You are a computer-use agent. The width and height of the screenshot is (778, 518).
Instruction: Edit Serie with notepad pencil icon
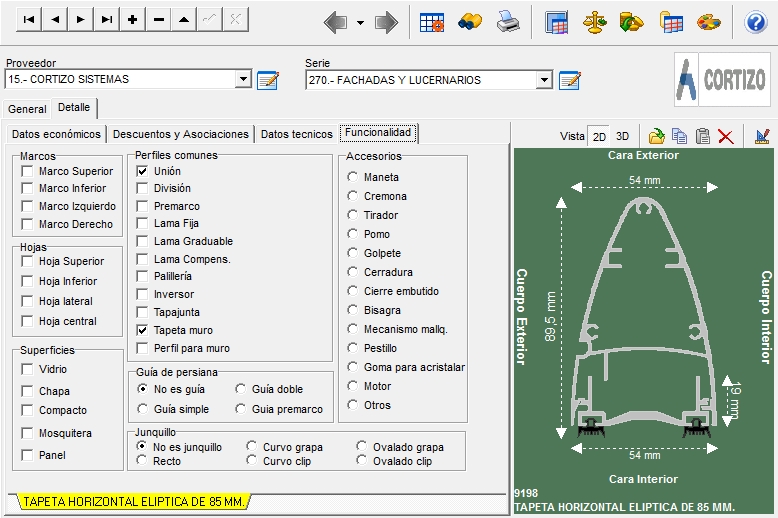click(x=570, y=80)
